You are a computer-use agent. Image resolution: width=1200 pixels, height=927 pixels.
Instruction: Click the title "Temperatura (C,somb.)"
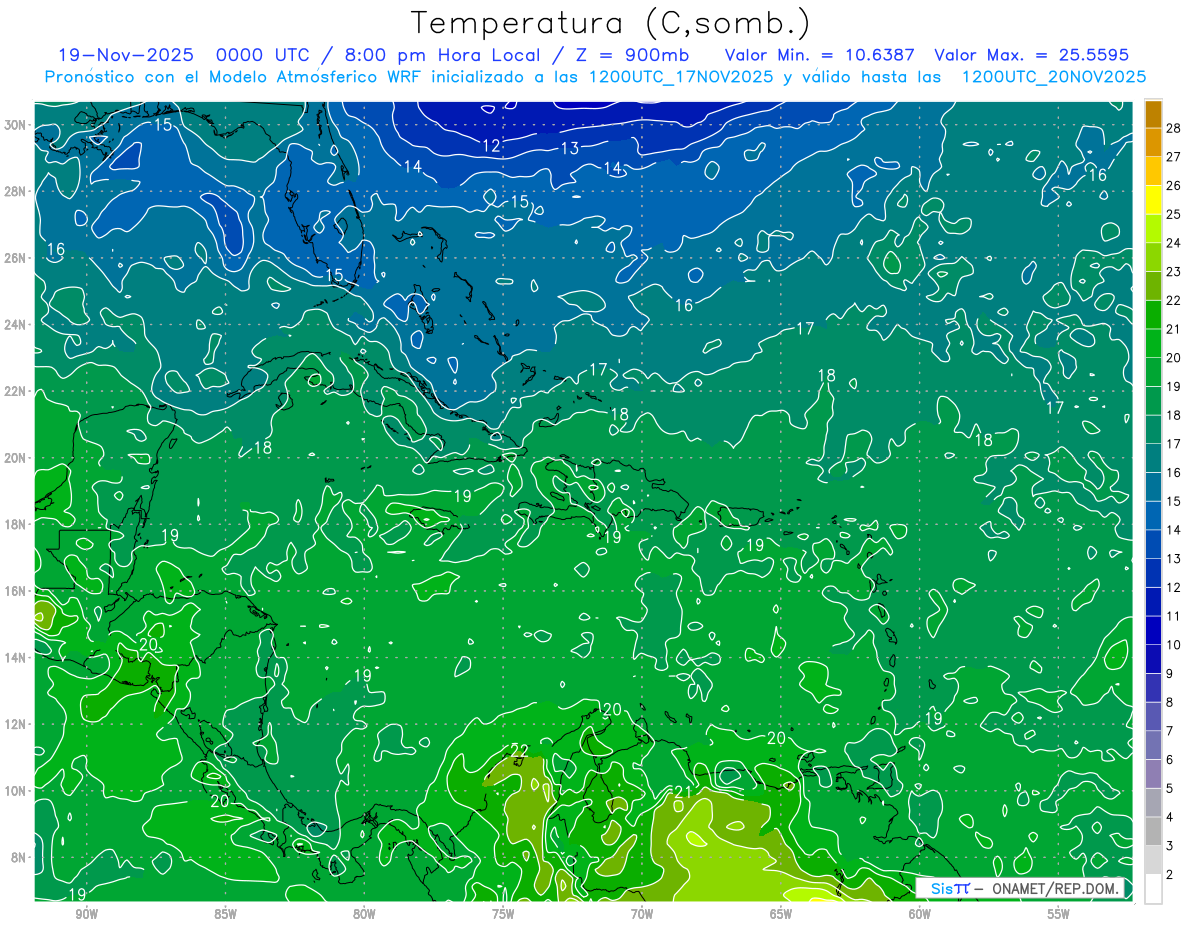pyautogui.click(x=610, y=23)
